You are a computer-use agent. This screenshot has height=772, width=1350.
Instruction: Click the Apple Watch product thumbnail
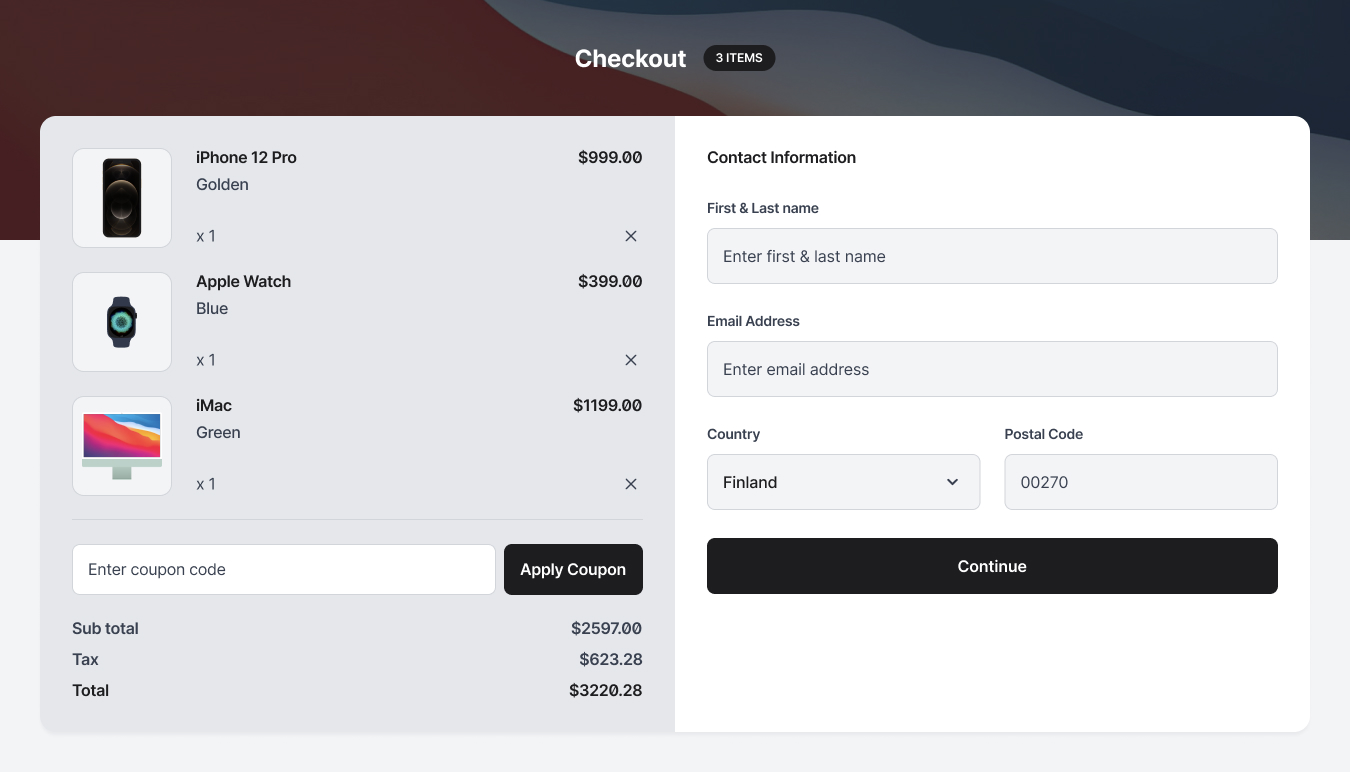tap(121, 321)
